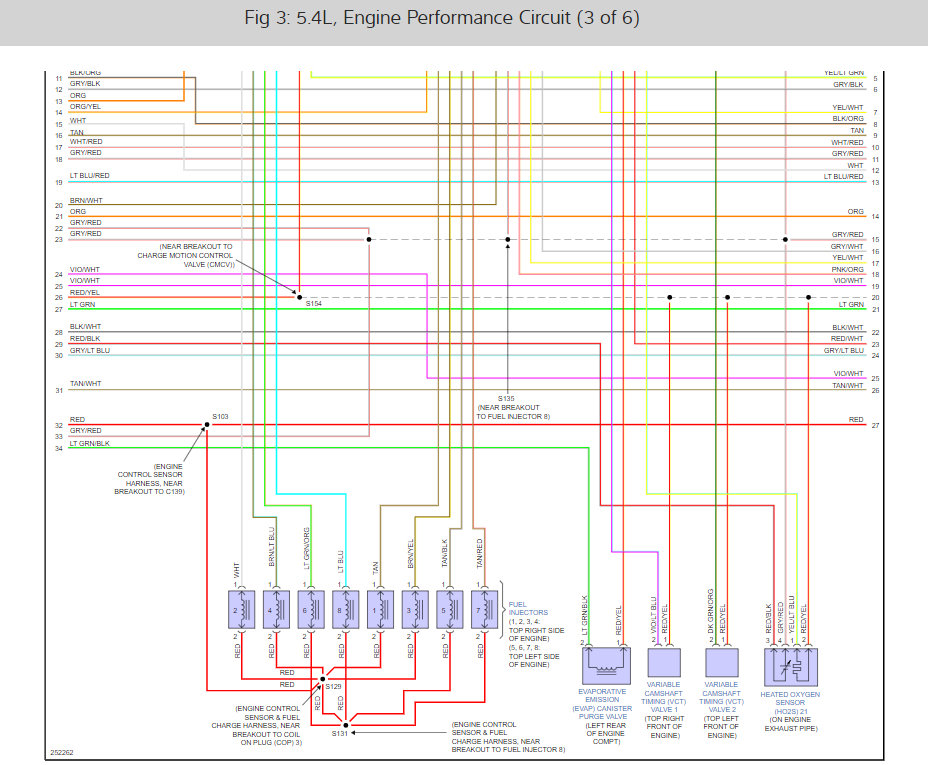Screen dimensions: 928x765
Task: Click the S154 splice dot
Action: pos(299,298)
